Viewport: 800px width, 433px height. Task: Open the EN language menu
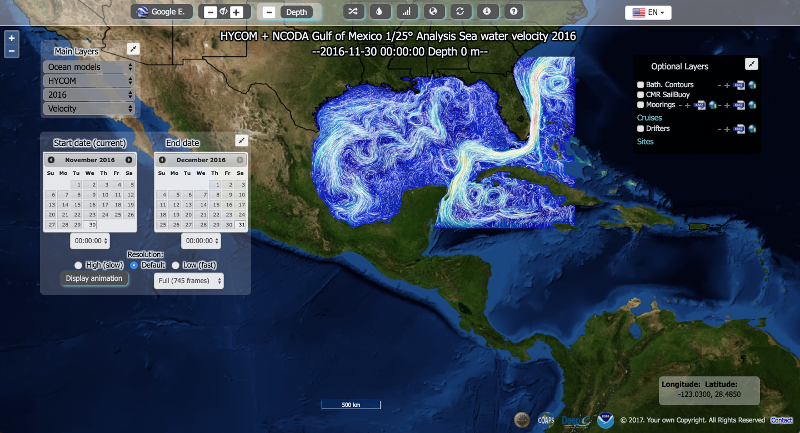coord(648,13)
